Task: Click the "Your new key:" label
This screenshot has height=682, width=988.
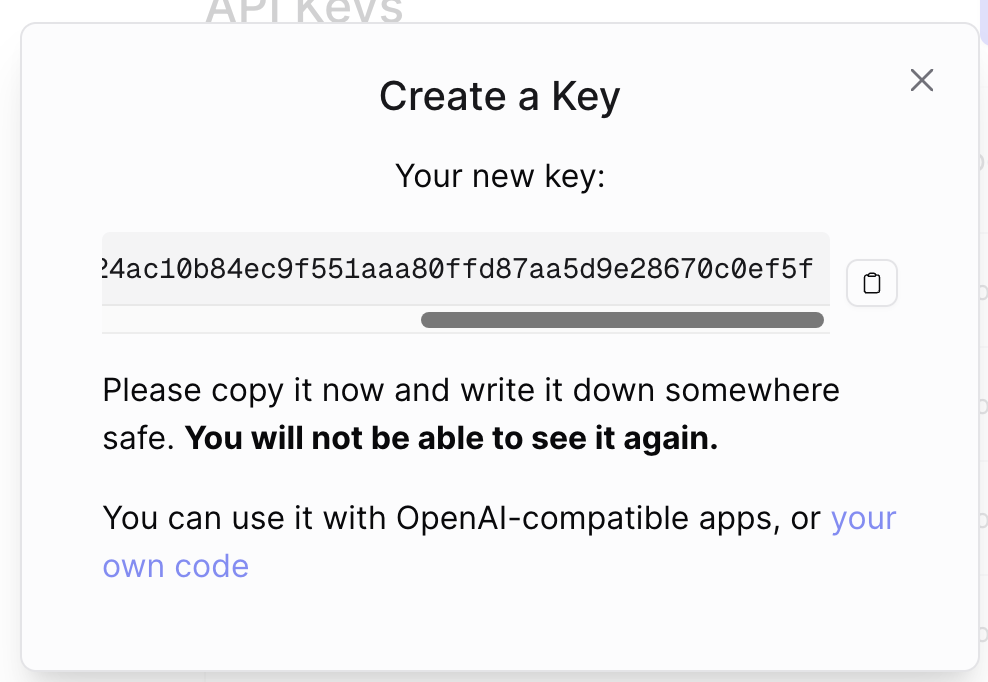Action: point(499,176)
